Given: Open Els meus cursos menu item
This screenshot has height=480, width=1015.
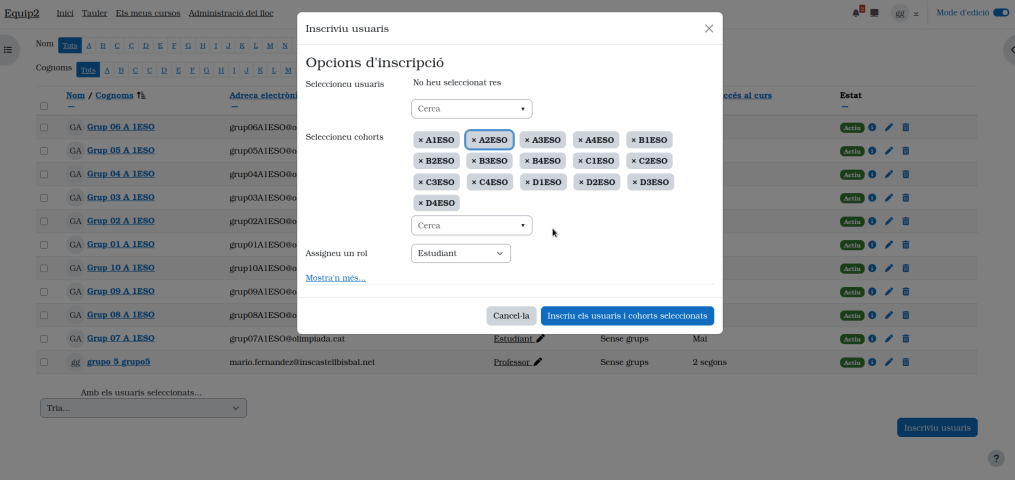Looking at the screenshot, I should [x=148, y=13].
